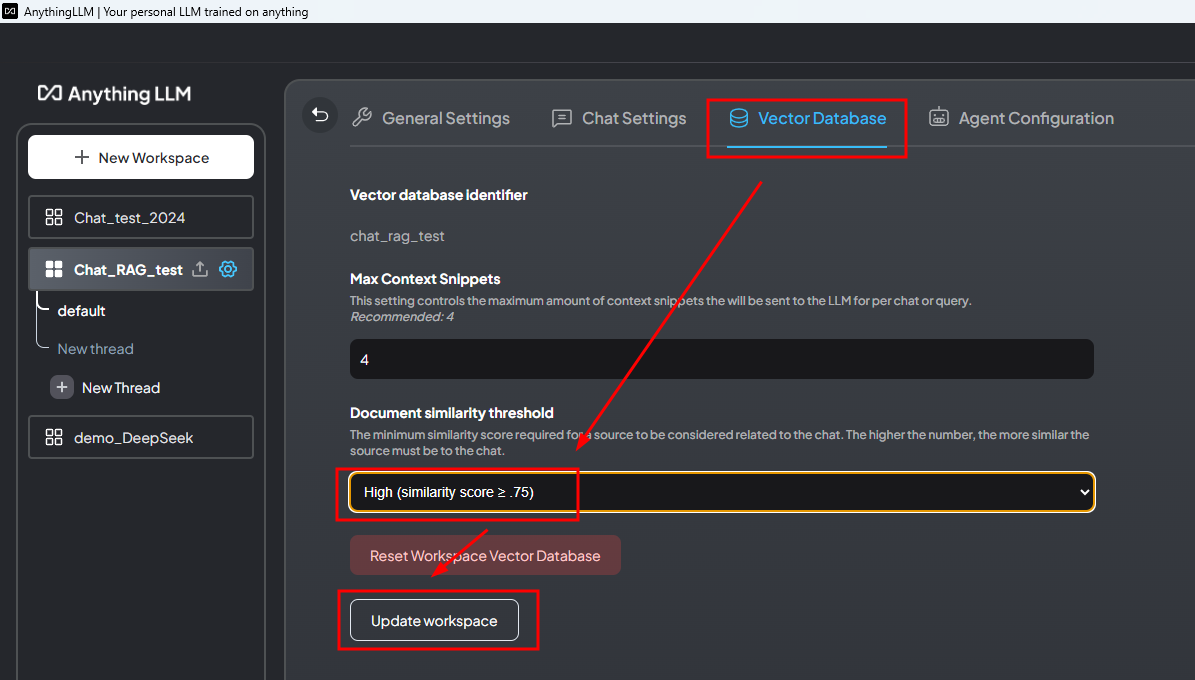Click the demo_DeepSeek grid icon
1195x680 pixels.
[54, 437]
